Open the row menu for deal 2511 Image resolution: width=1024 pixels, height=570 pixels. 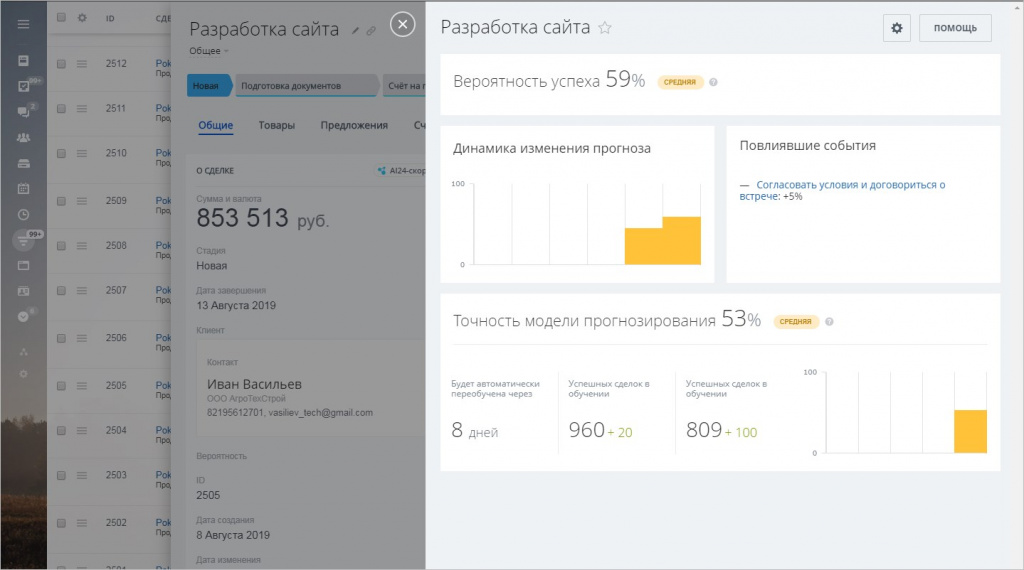coord(82,109)
